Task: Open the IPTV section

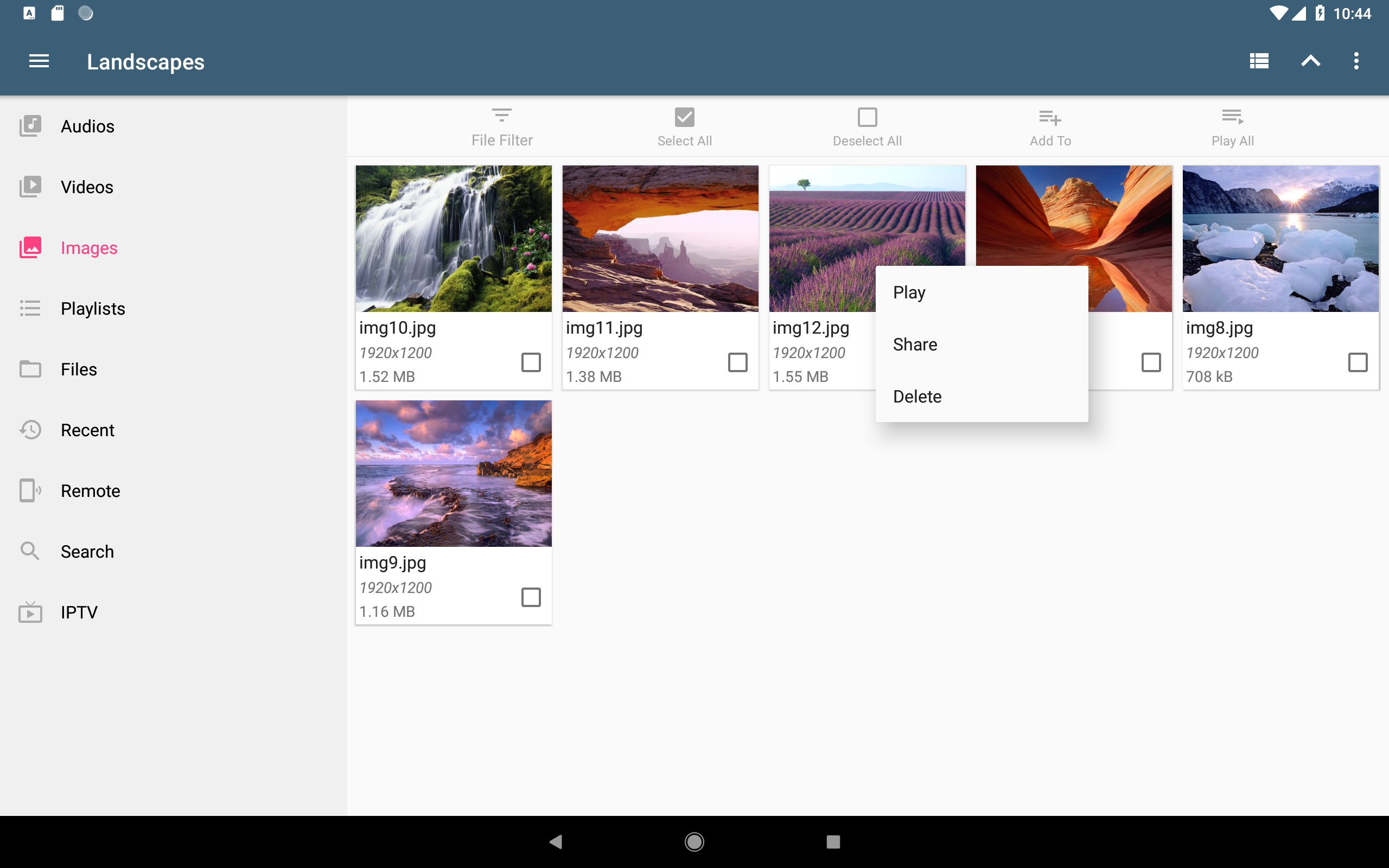Action: click(79, 612)
